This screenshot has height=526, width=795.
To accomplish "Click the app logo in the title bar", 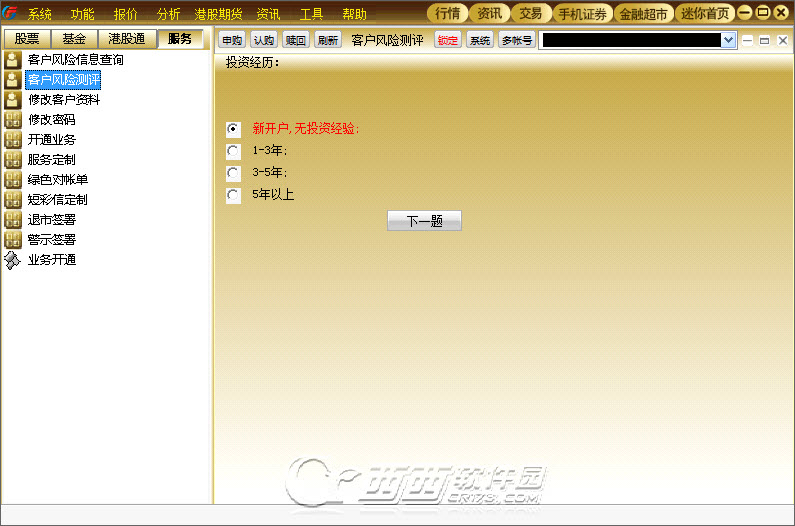I will click(x=10, y=13).
